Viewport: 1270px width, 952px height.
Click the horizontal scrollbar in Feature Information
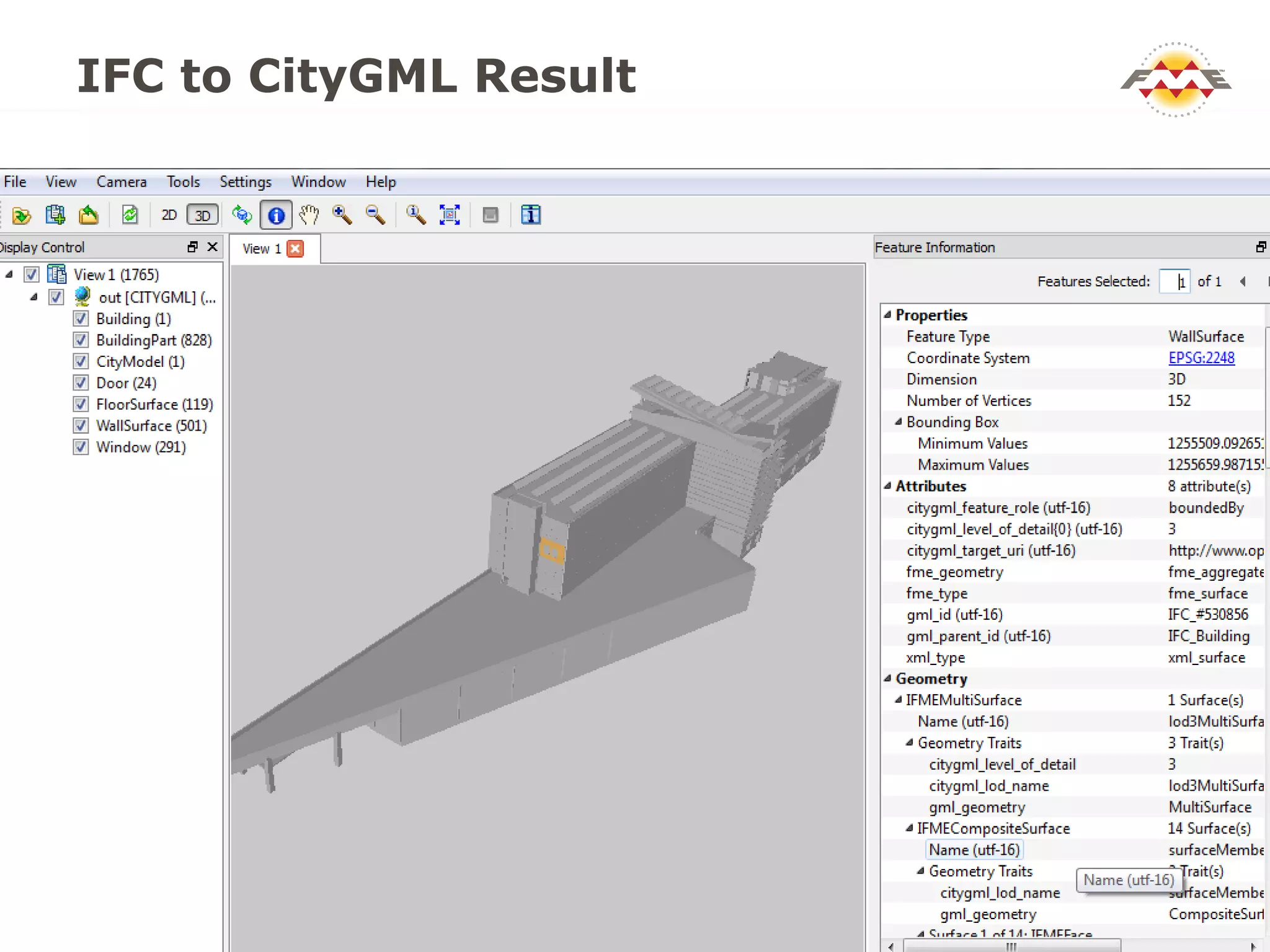point(1011,946)
